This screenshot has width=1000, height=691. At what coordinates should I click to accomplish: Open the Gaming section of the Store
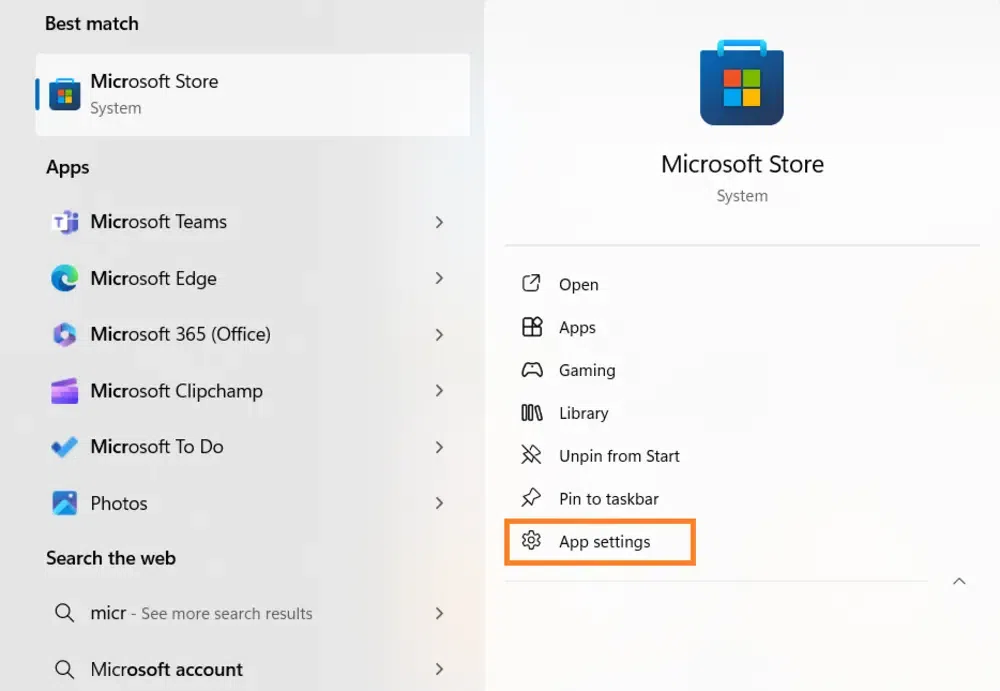[586, 370]
